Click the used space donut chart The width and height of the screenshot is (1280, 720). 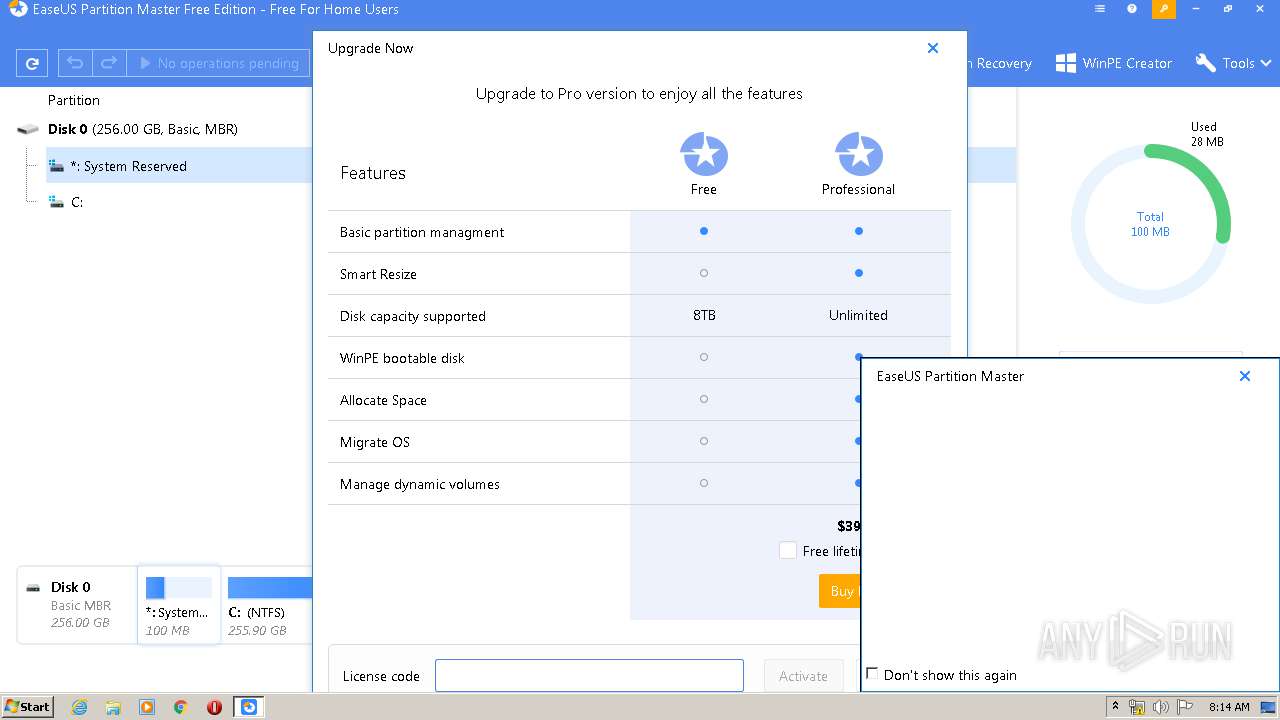click(1150, 224)
